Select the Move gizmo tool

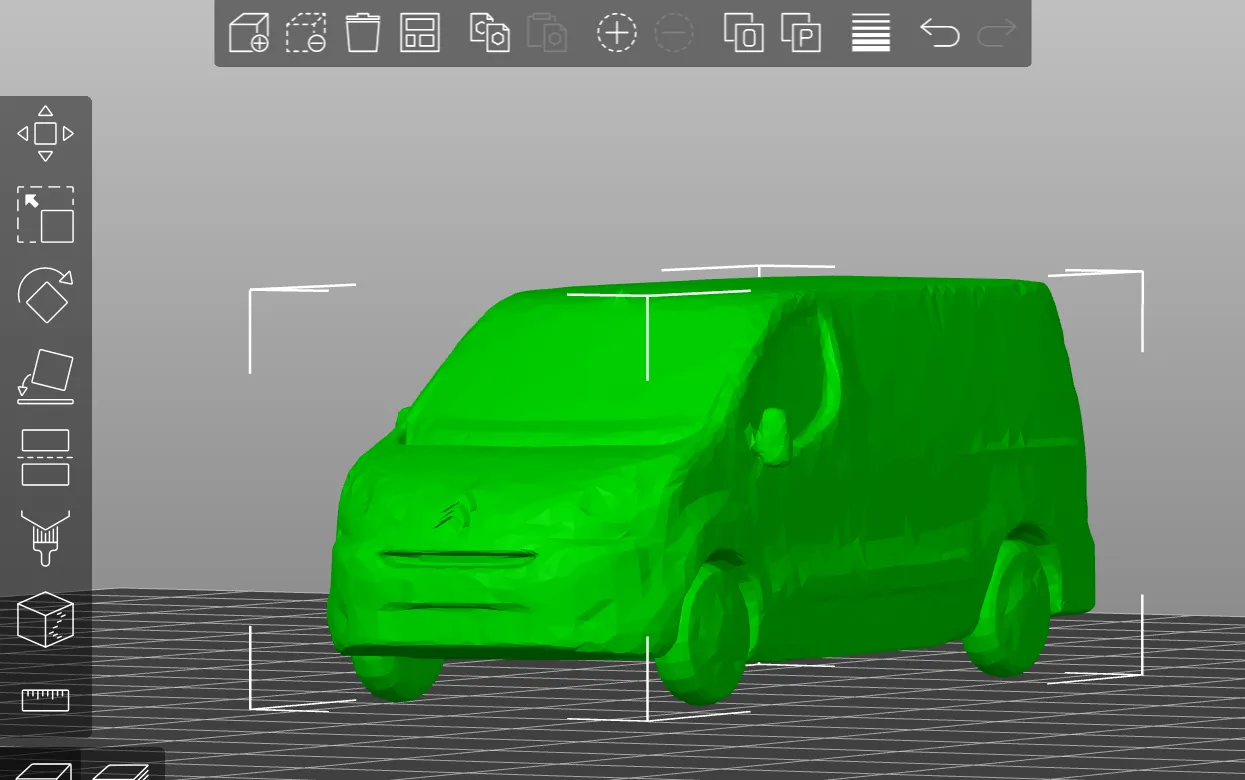pyautogui.click(x=46, y=133)
